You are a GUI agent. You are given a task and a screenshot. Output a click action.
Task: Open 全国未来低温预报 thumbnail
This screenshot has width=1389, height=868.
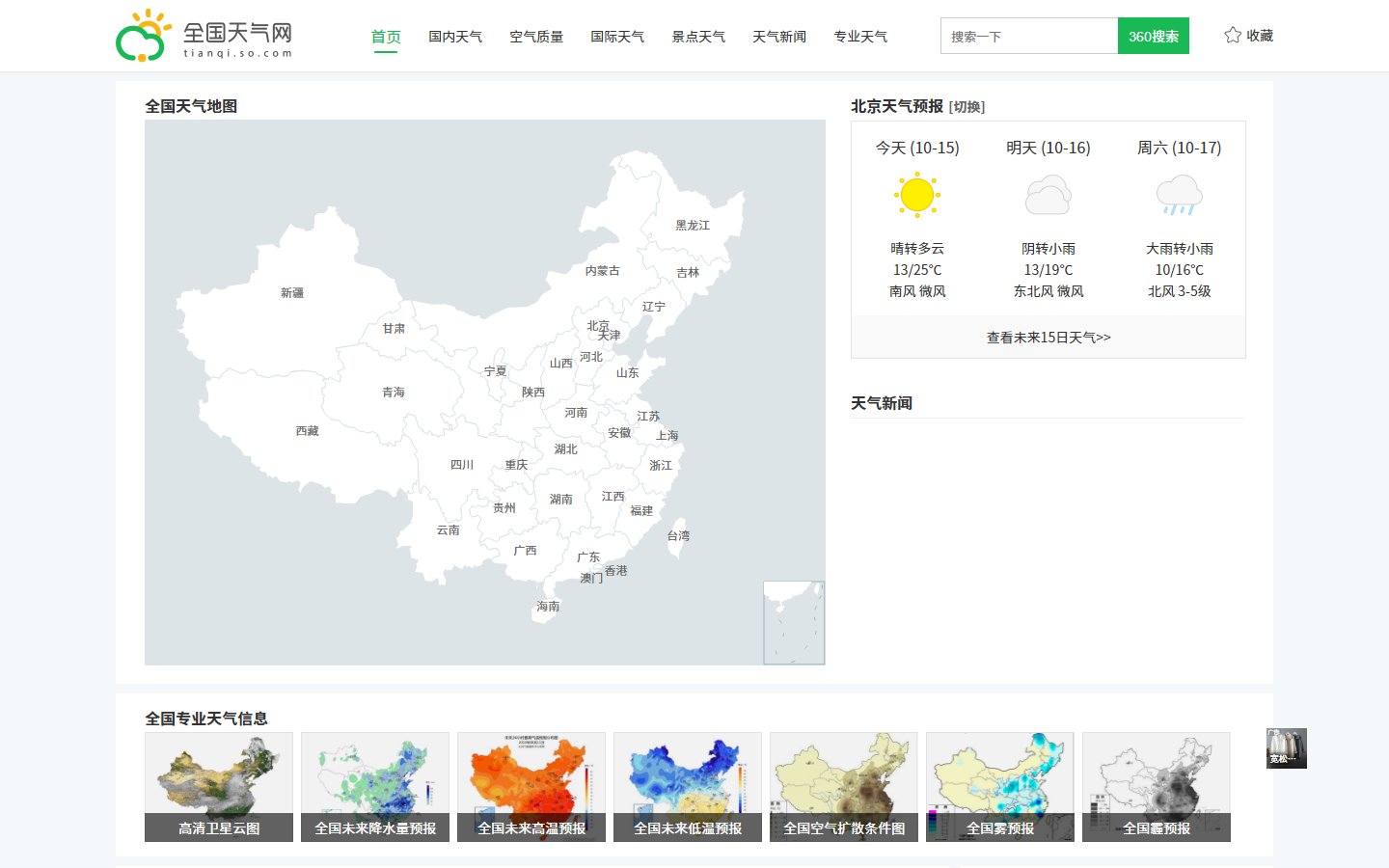688,787
